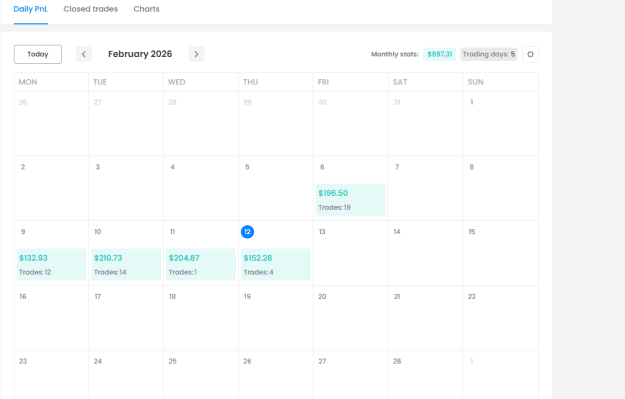Click the $897.31 monthly stats badge
Image resolution: width=625 pixels, height=399 pixels.
(440, 54)
